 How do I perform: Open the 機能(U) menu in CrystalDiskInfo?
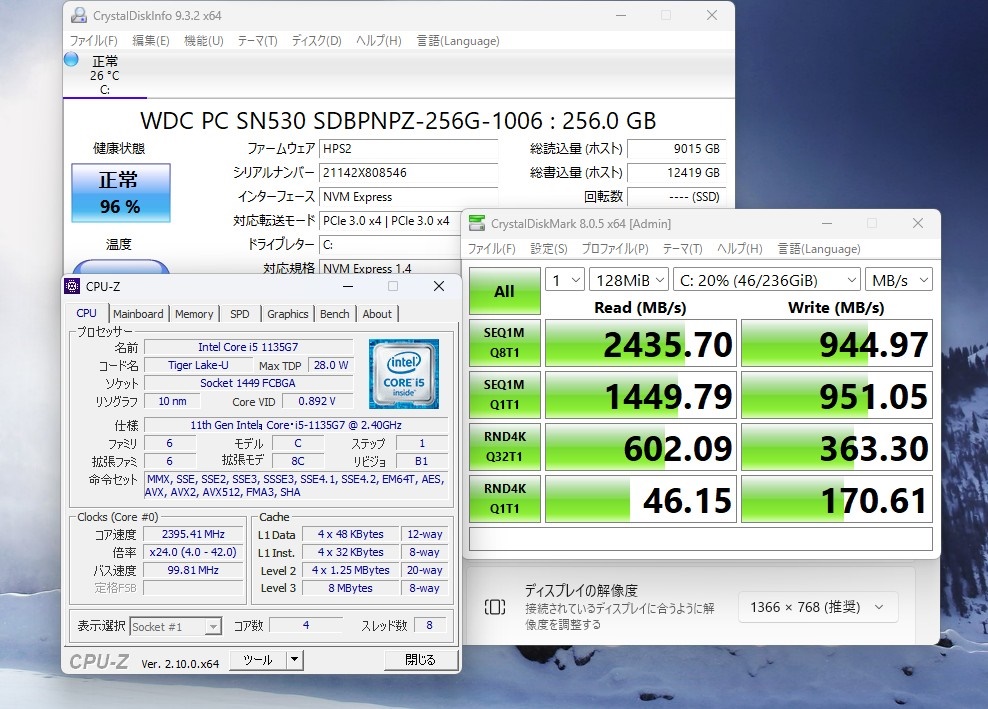point(204,41)
